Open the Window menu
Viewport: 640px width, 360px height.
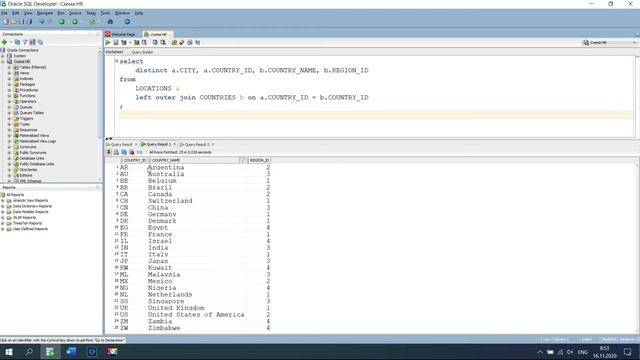(x=122, y=13)
